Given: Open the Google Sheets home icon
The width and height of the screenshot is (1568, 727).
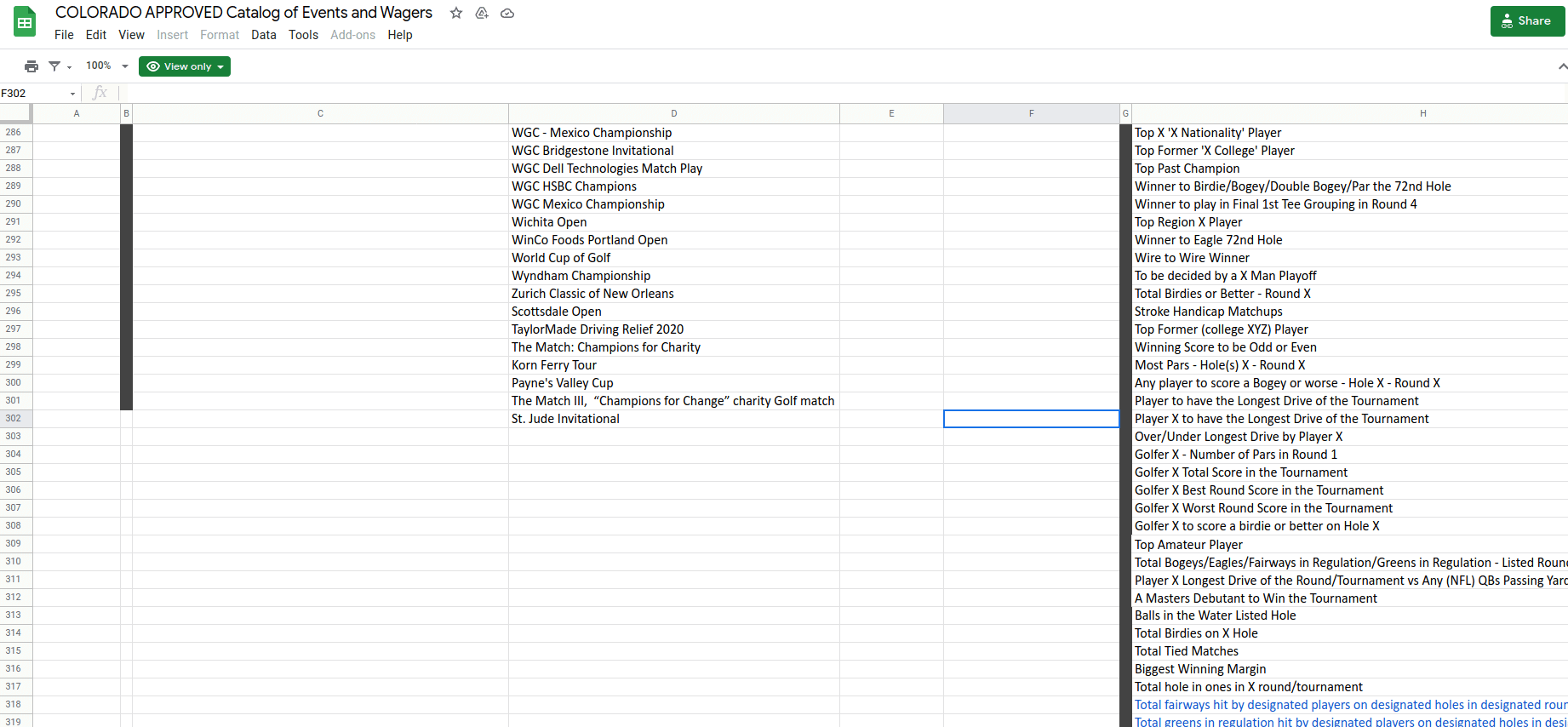Looking at the screenshot, I should point(25,23).
